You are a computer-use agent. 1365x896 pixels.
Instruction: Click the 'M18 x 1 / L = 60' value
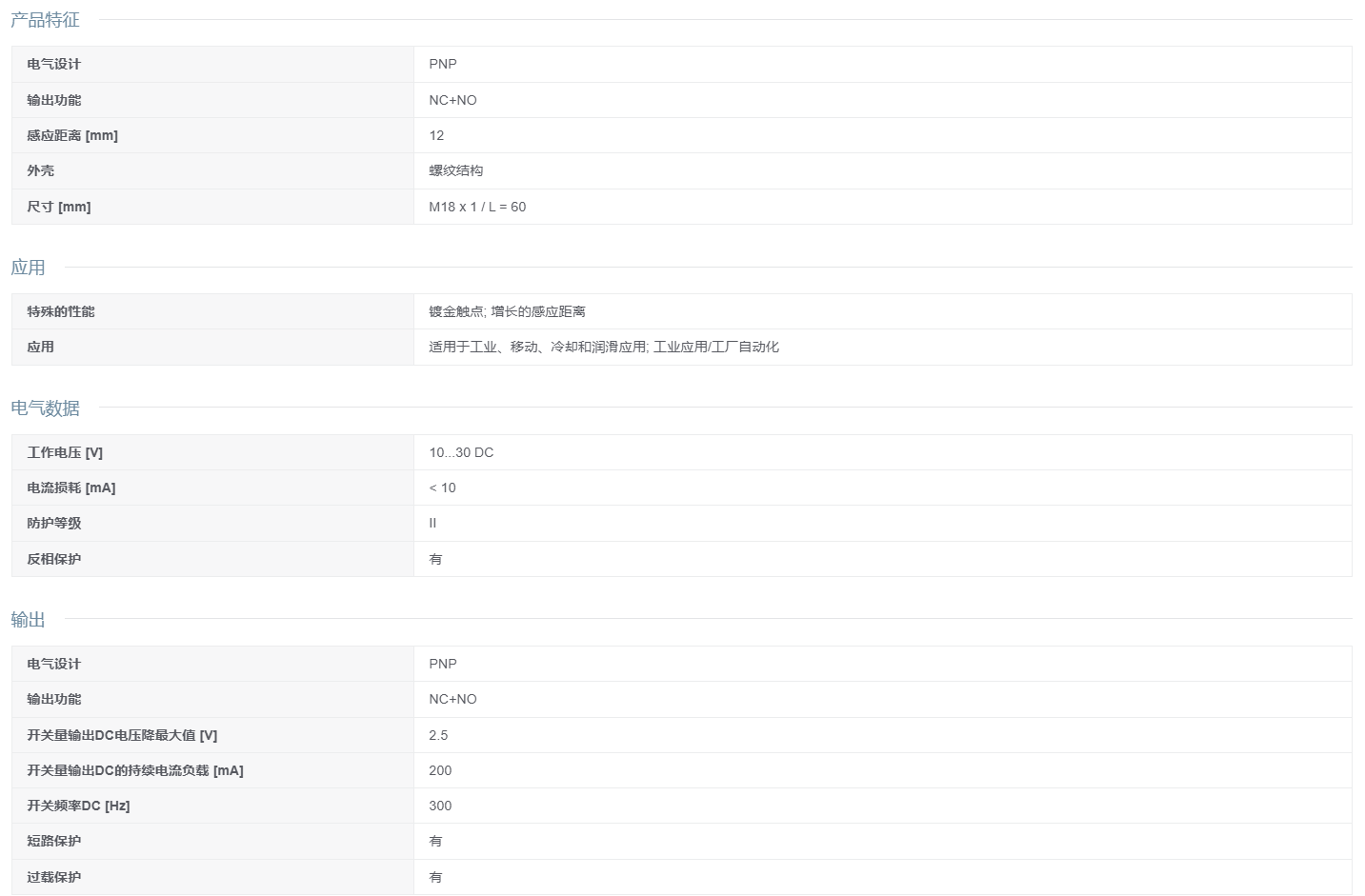point(477,207)
